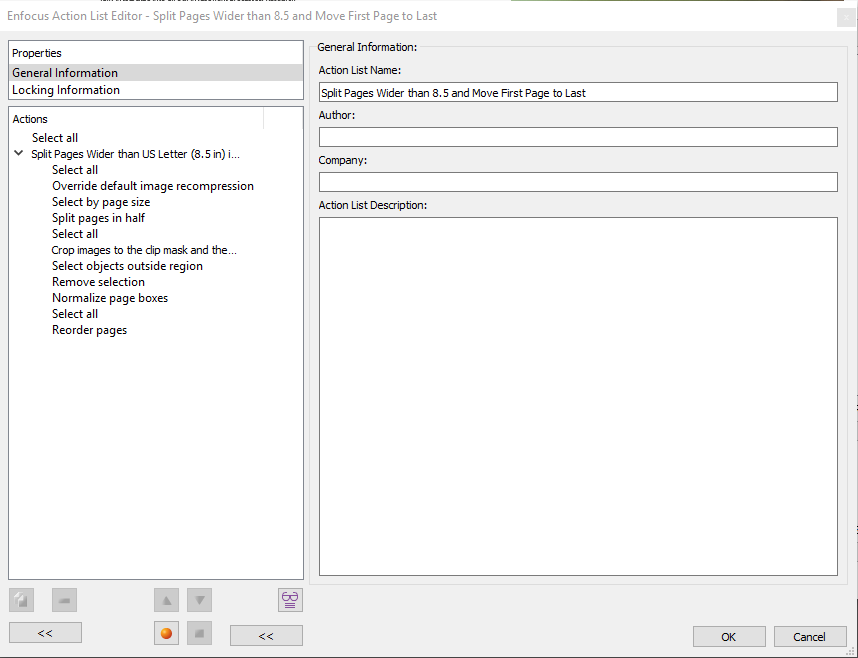This screenshot has height=658, width=858.
Task: Click inside the Action List Description box
Action: pos(577,395)
